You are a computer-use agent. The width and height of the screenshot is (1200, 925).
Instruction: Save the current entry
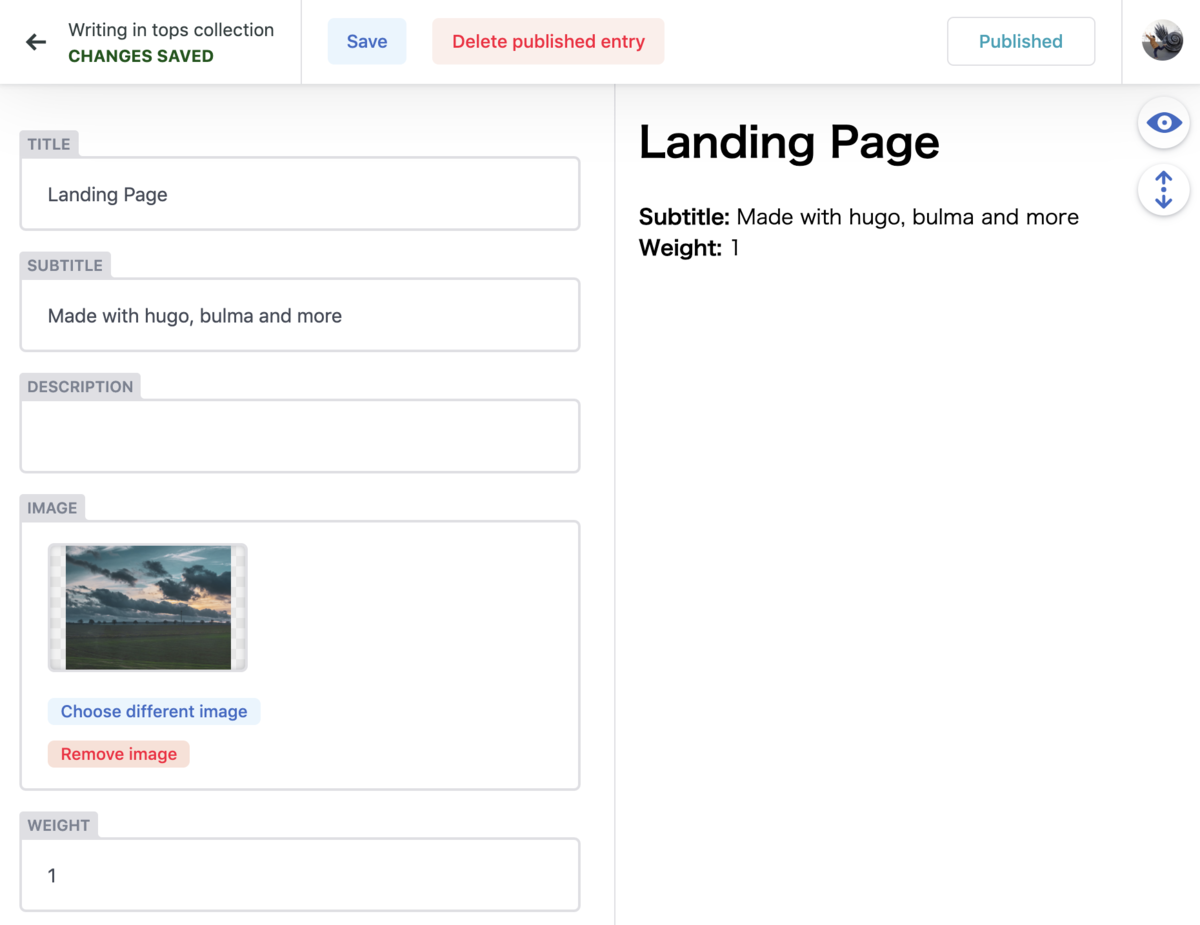(x=366, y=41)
